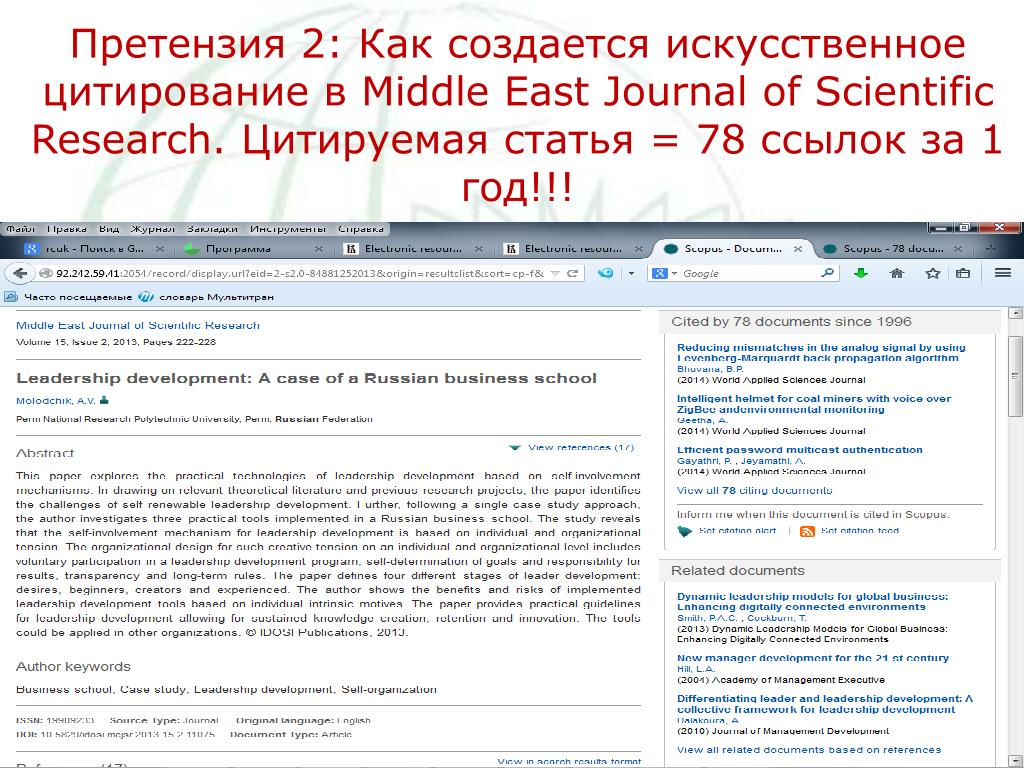
Task: Click View all 78 citing documents
Action: [754, 490]
